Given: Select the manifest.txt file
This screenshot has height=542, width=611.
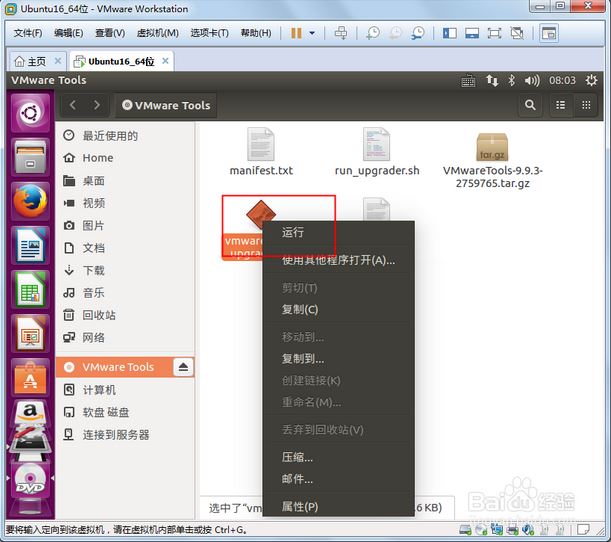Looking at the screenshot, I should [x=261, y=152].
